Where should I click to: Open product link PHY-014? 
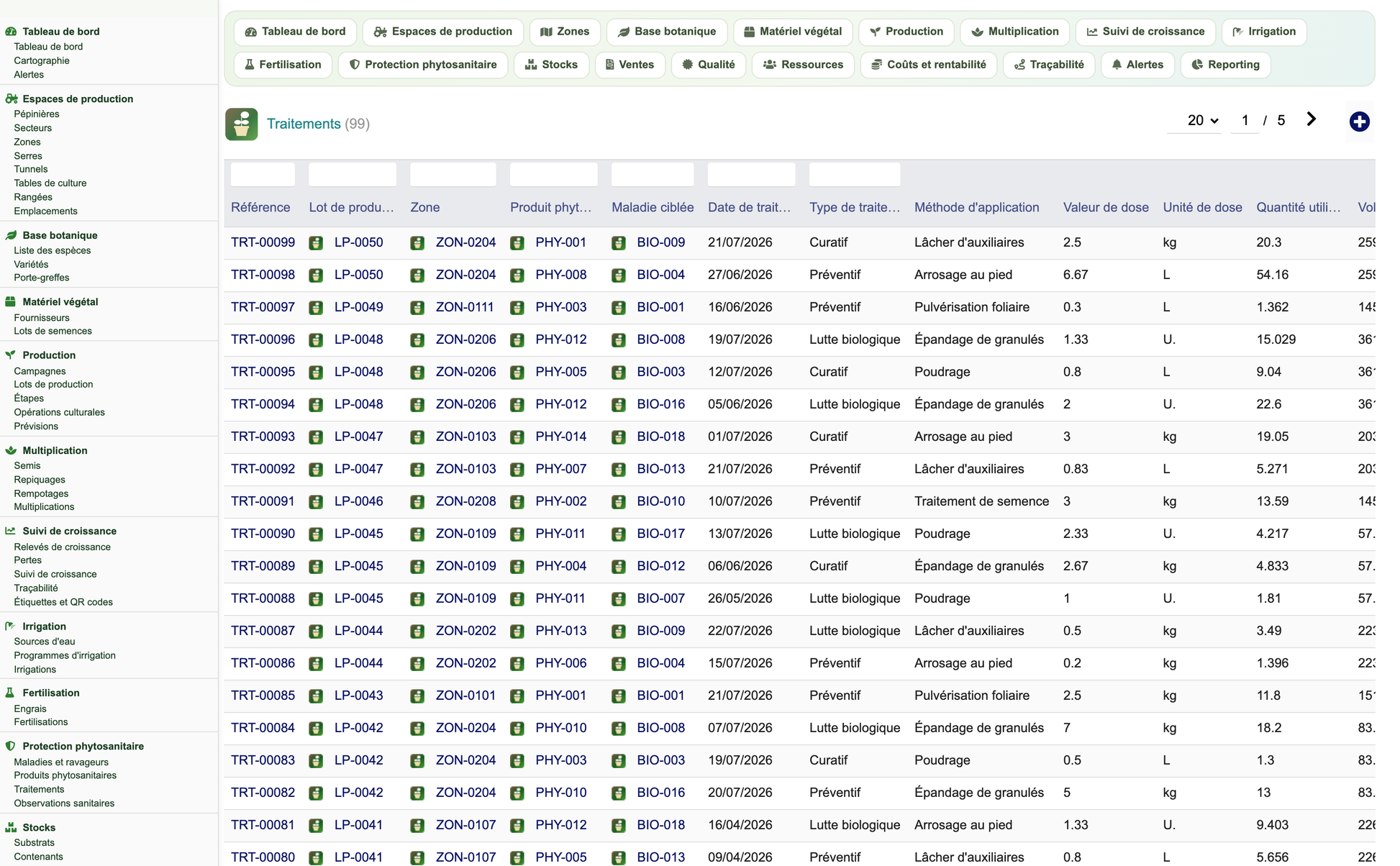coord(560,437)
